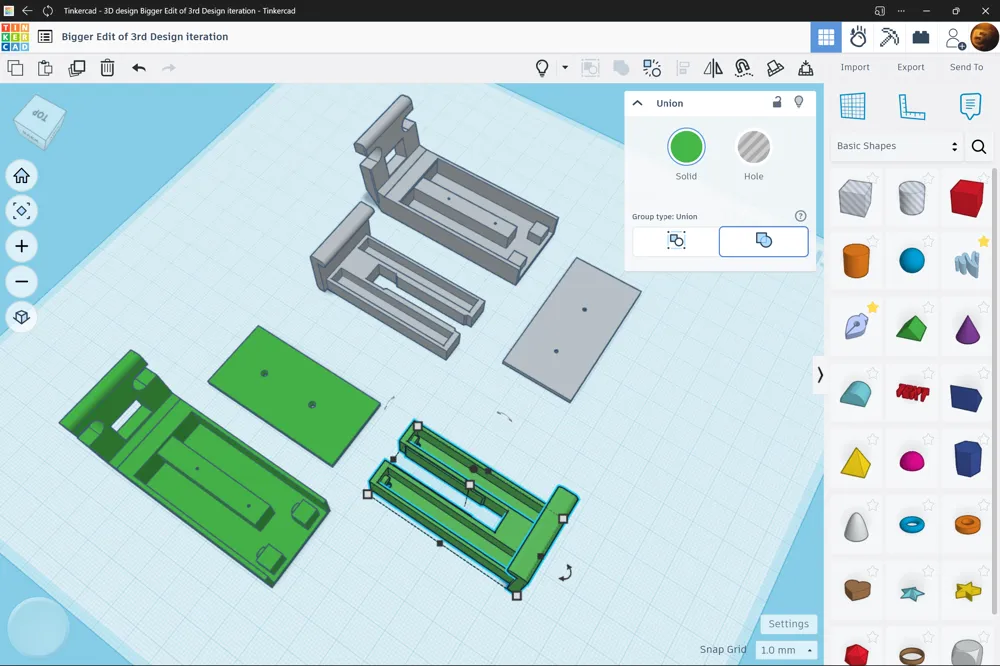The height and width of the screenshot is (666, 1000).
Task: Select the first group type option
Action: click(676, 241)
